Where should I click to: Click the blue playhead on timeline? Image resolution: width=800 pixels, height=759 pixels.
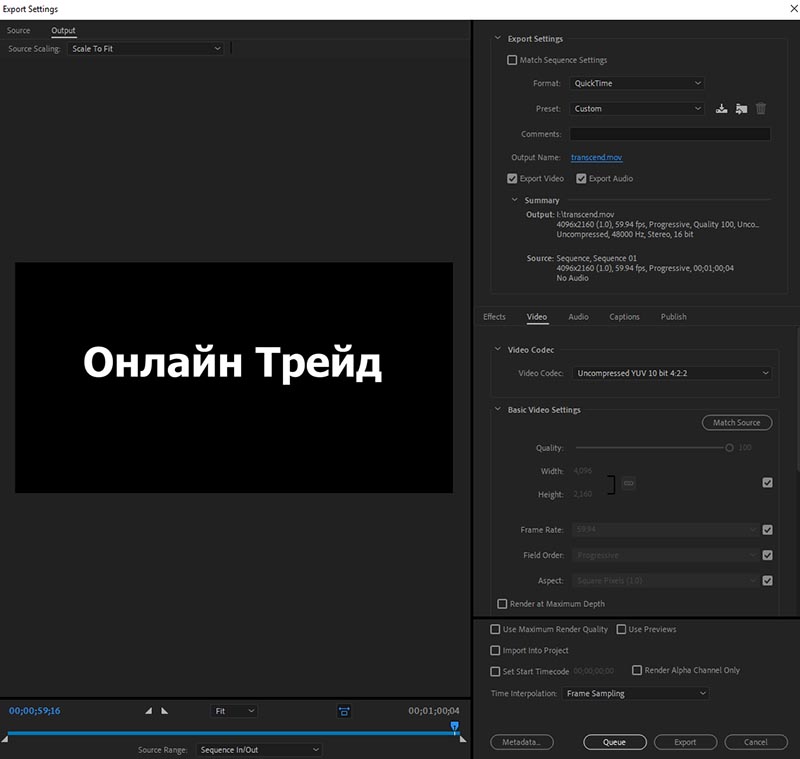click(455, 728)
